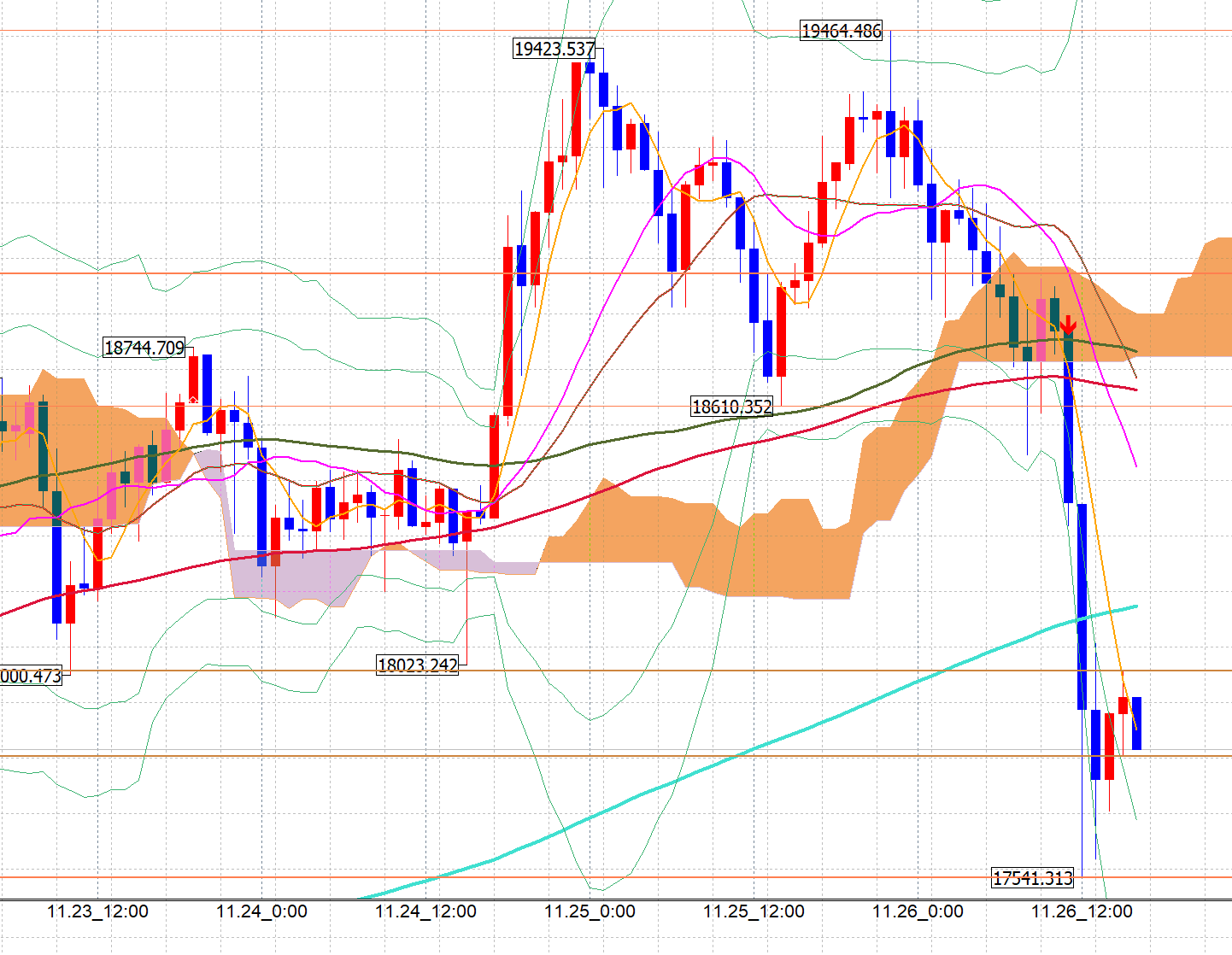
Task: Click the 19423.537 high price label
Action: click(x=554, y=49)
